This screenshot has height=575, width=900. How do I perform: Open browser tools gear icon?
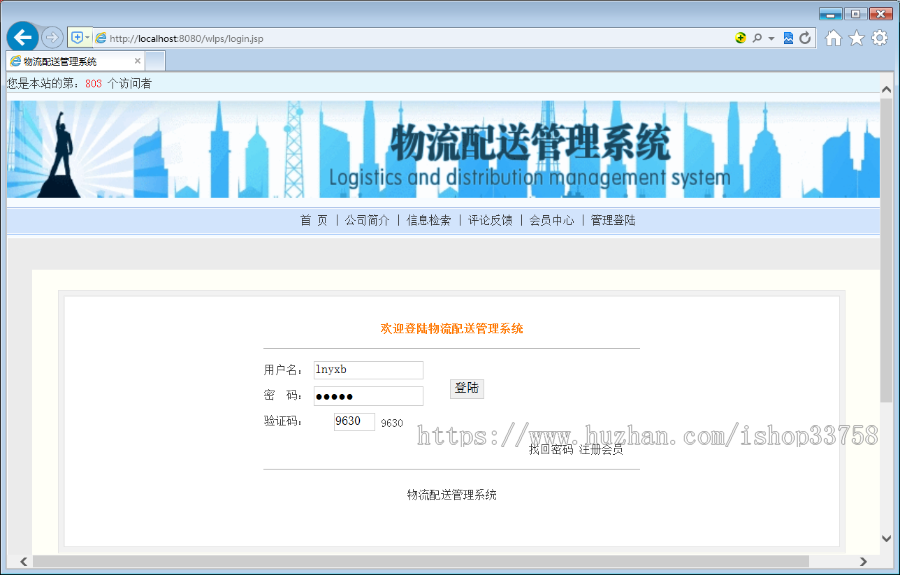pyautogui.click(x=879, y=38)
